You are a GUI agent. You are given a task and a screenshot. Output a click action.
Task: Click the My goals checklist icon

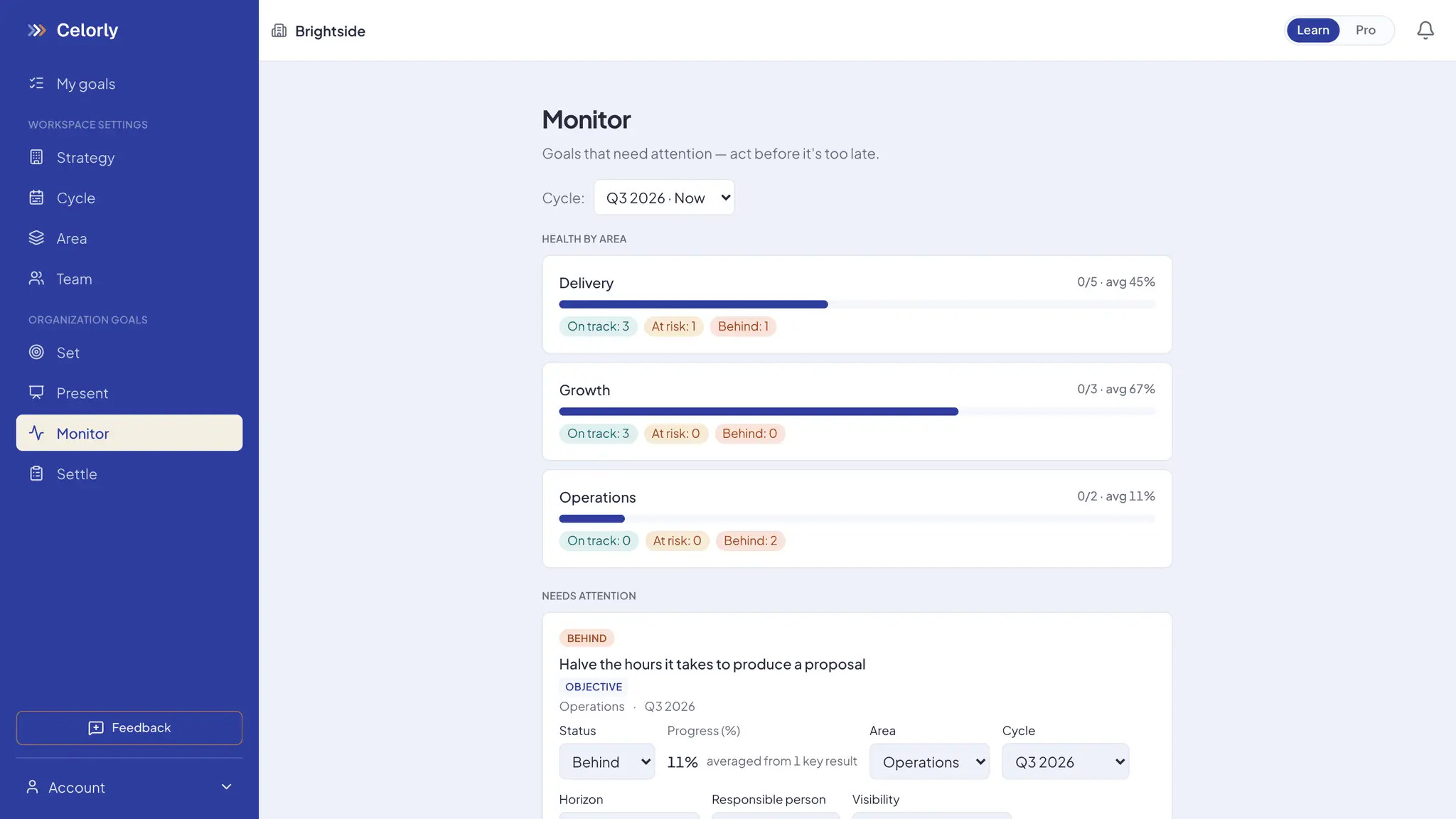[x=36, y=83]
